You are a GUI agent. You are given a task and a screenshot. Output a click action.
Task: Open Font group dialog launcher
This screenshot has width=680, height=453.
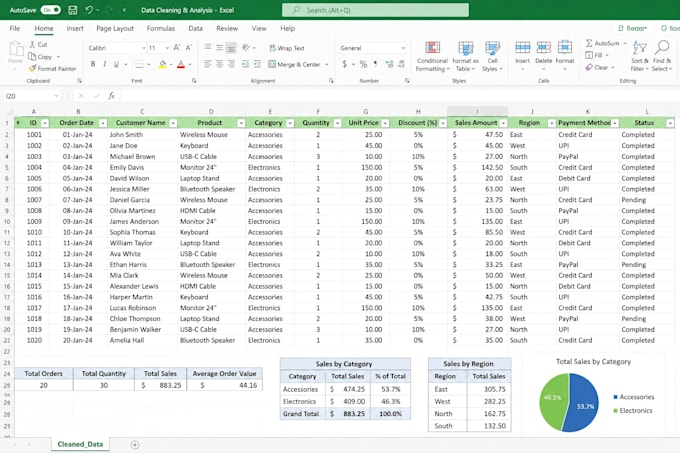click(194, 81)
